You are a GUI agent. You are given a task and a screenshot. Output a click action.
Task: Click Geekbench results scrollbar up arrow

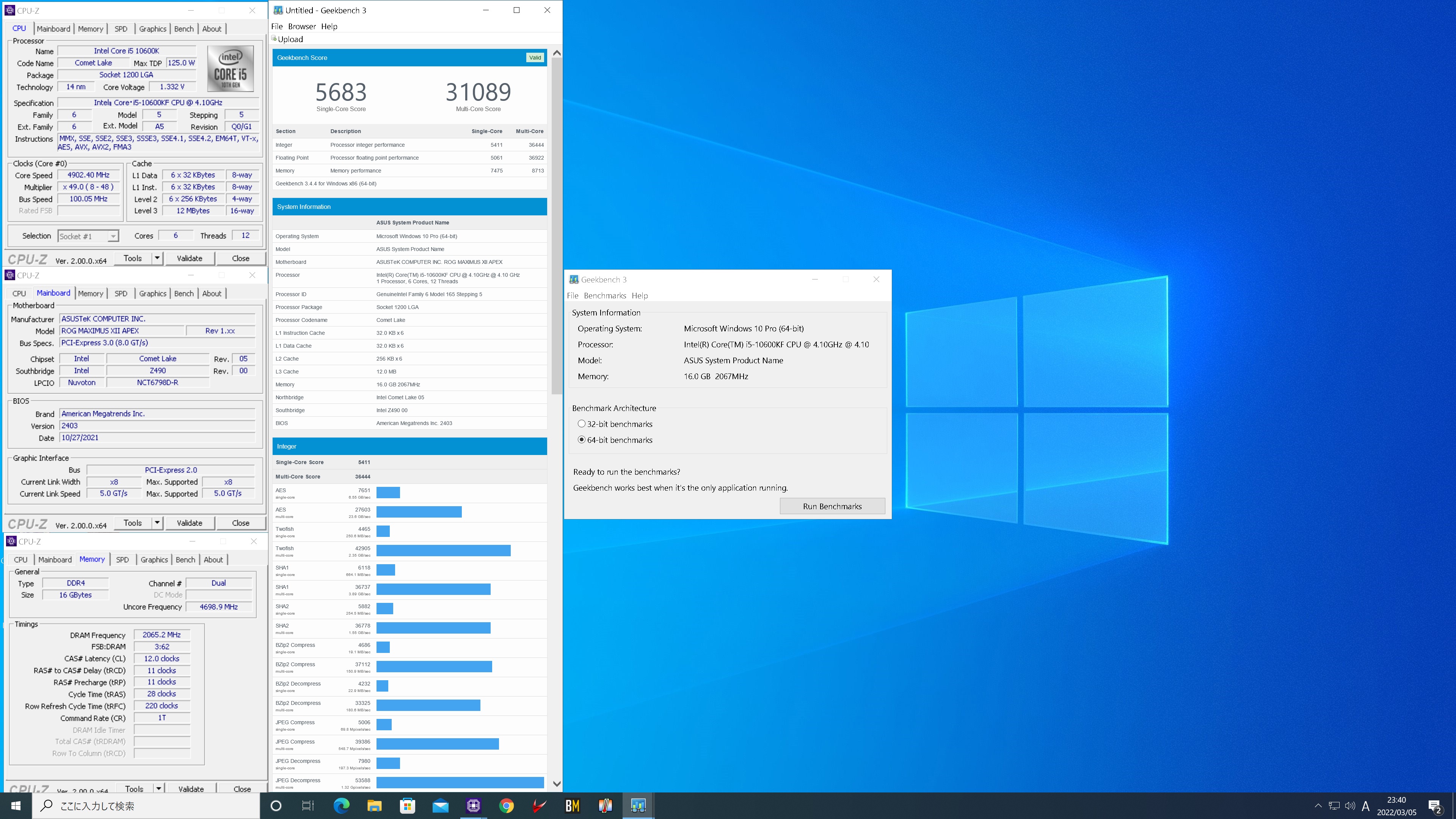[x=557, y=53]
